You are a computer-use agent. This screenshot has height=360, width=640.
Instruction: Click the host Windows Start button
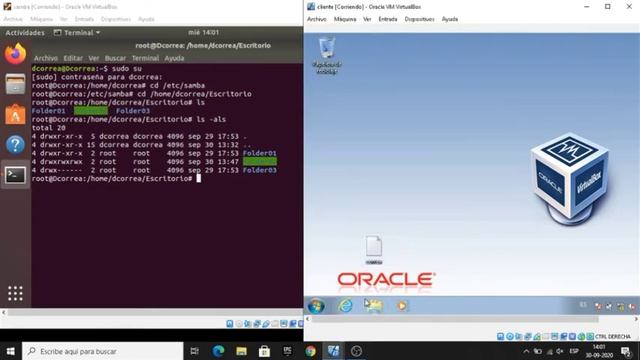11,351
